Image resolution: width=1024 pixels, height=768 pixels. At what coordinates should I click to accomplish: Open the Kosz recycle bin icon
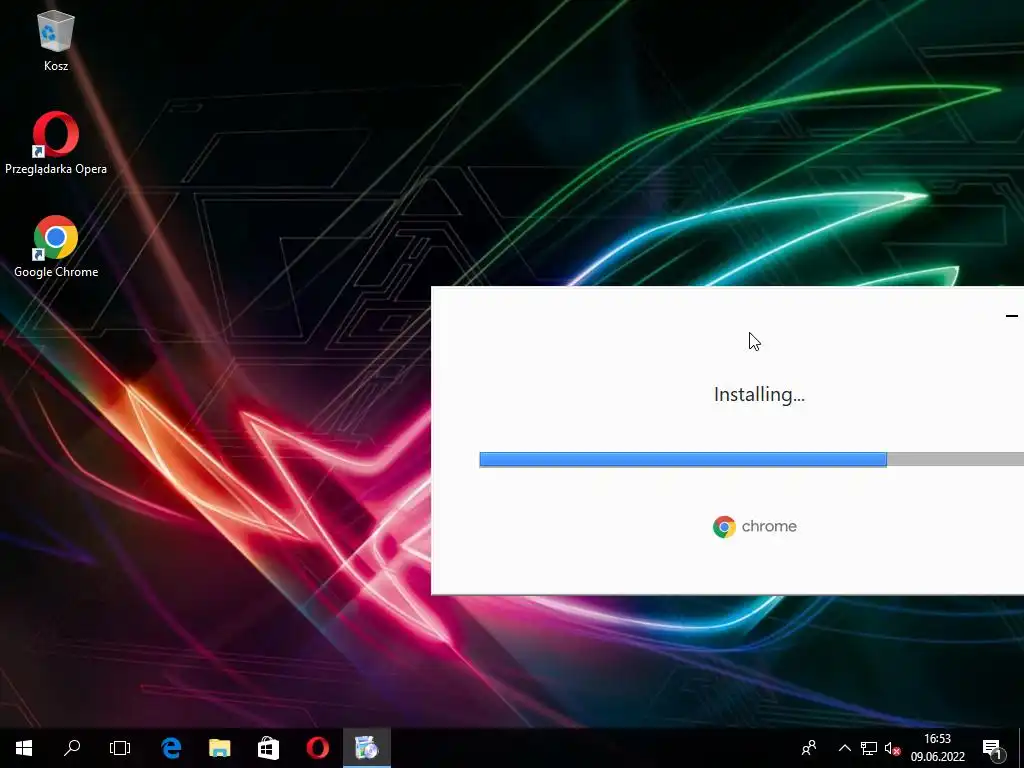point(56,41)
